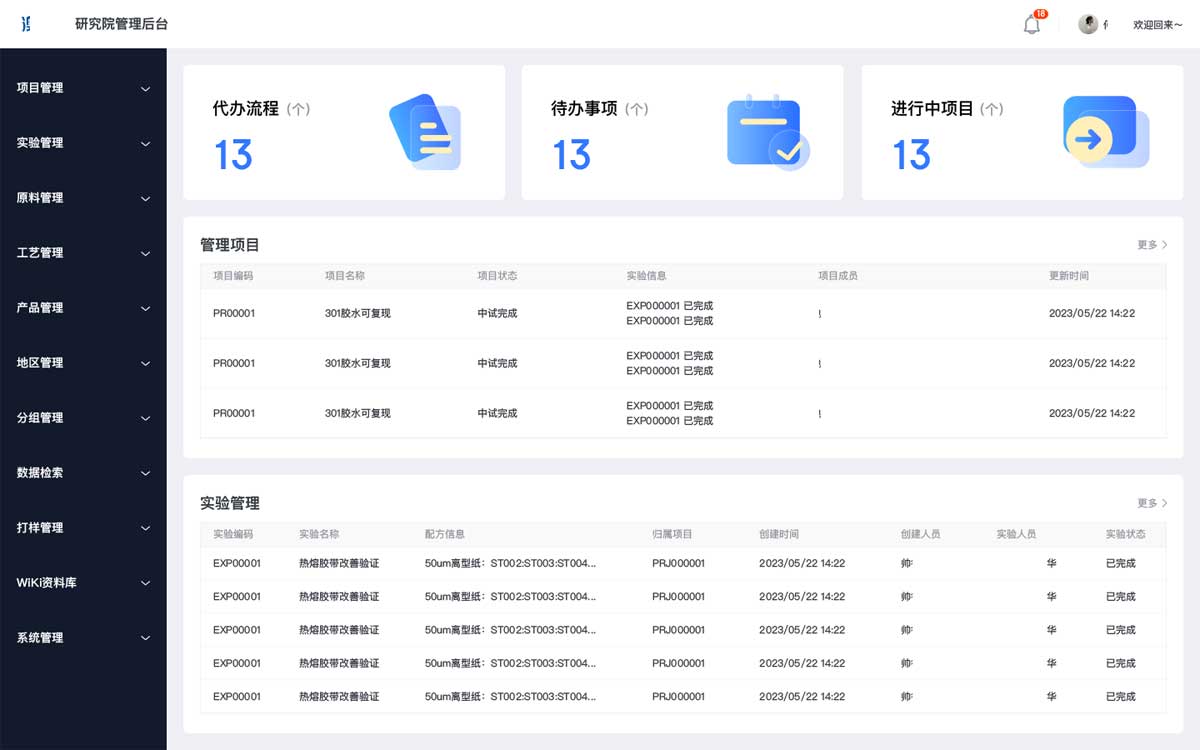Screen dimensions: 1200x750
Task: Expand the 项目管理 menu chevron
Action: click(x=145, y=89)
